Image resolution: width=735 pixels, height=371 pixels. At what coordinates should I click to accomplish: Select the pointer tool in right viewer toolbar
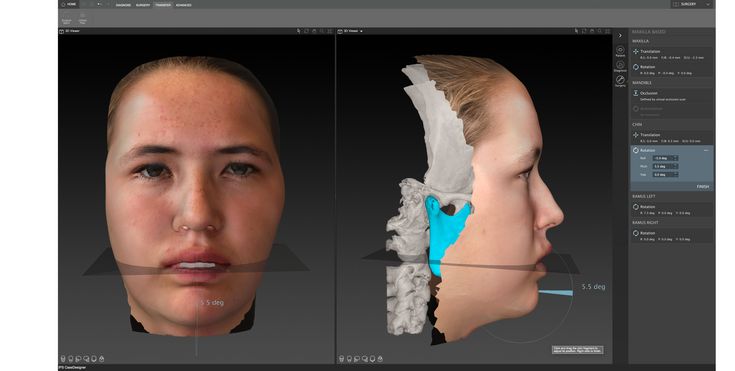click(x=576, y=31)
